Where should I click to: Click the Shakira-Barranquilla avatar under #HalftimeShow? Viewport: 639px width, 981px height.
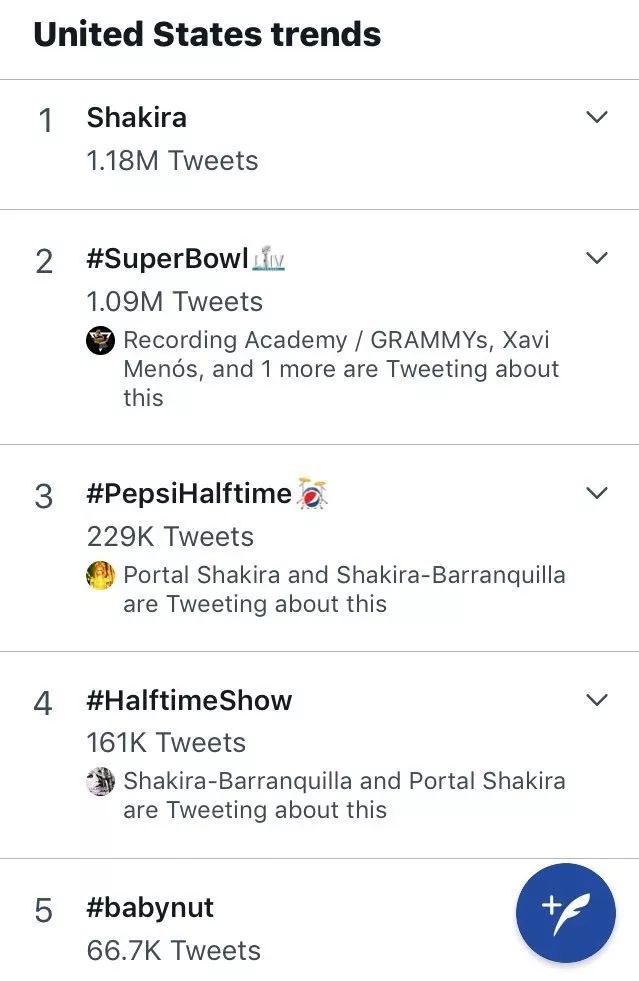pyautogui.click(x=101, y=782)
